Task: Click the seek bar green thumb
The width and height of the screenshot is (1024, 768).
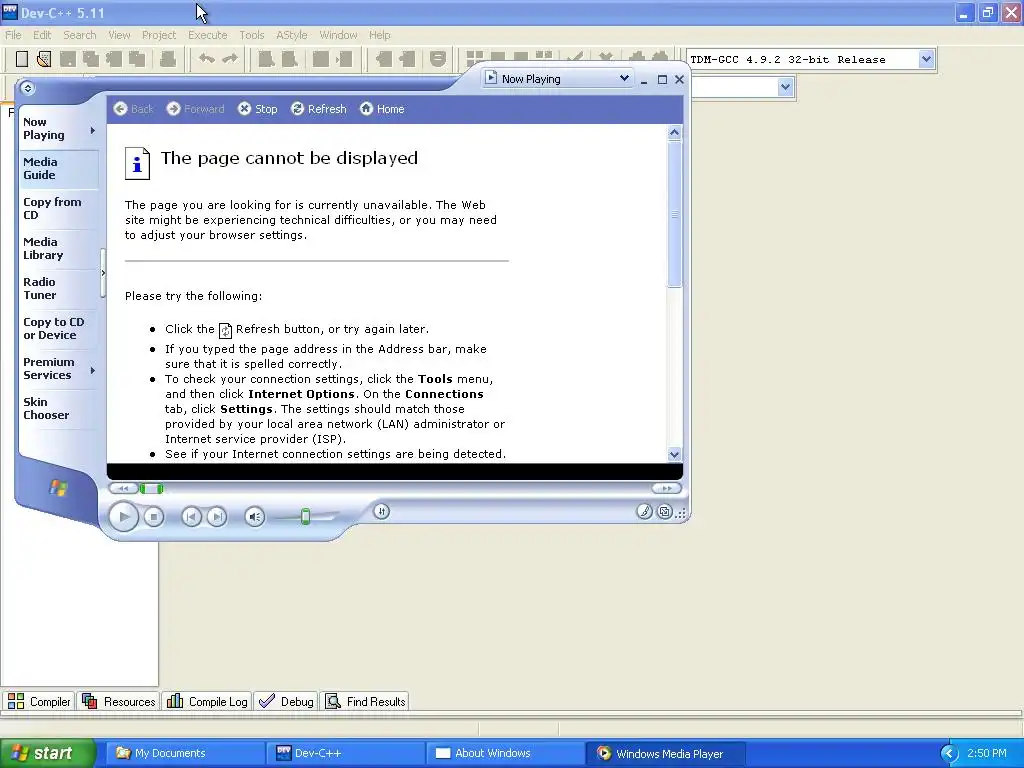Action: (x=152, y=488)
